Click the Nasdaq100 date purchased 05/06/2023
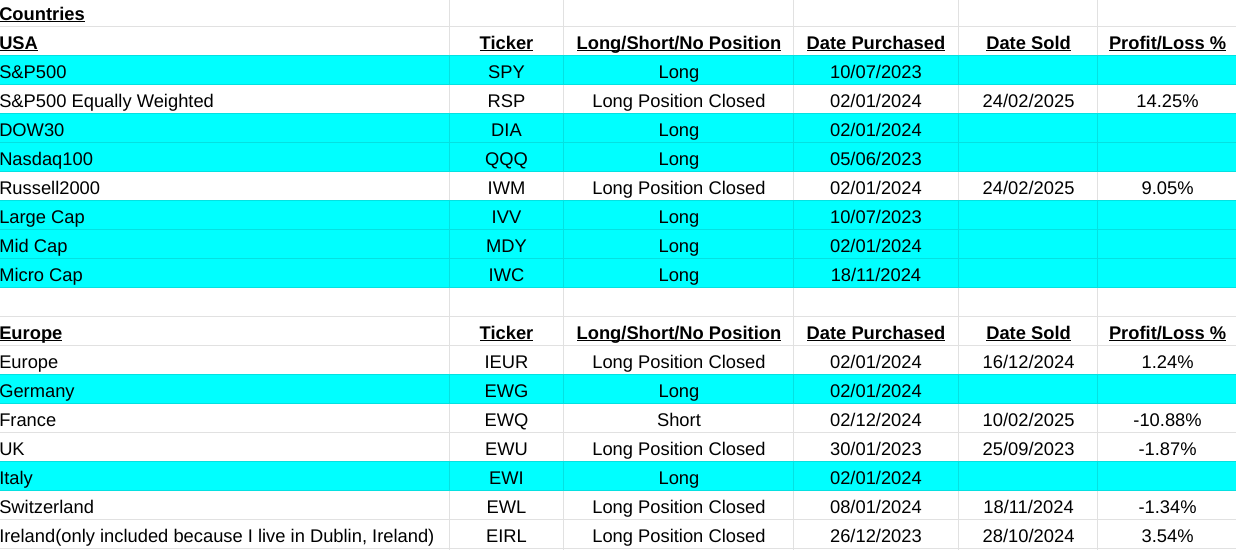The width and height of the screenshot is (1236, 550). (875, 159)
